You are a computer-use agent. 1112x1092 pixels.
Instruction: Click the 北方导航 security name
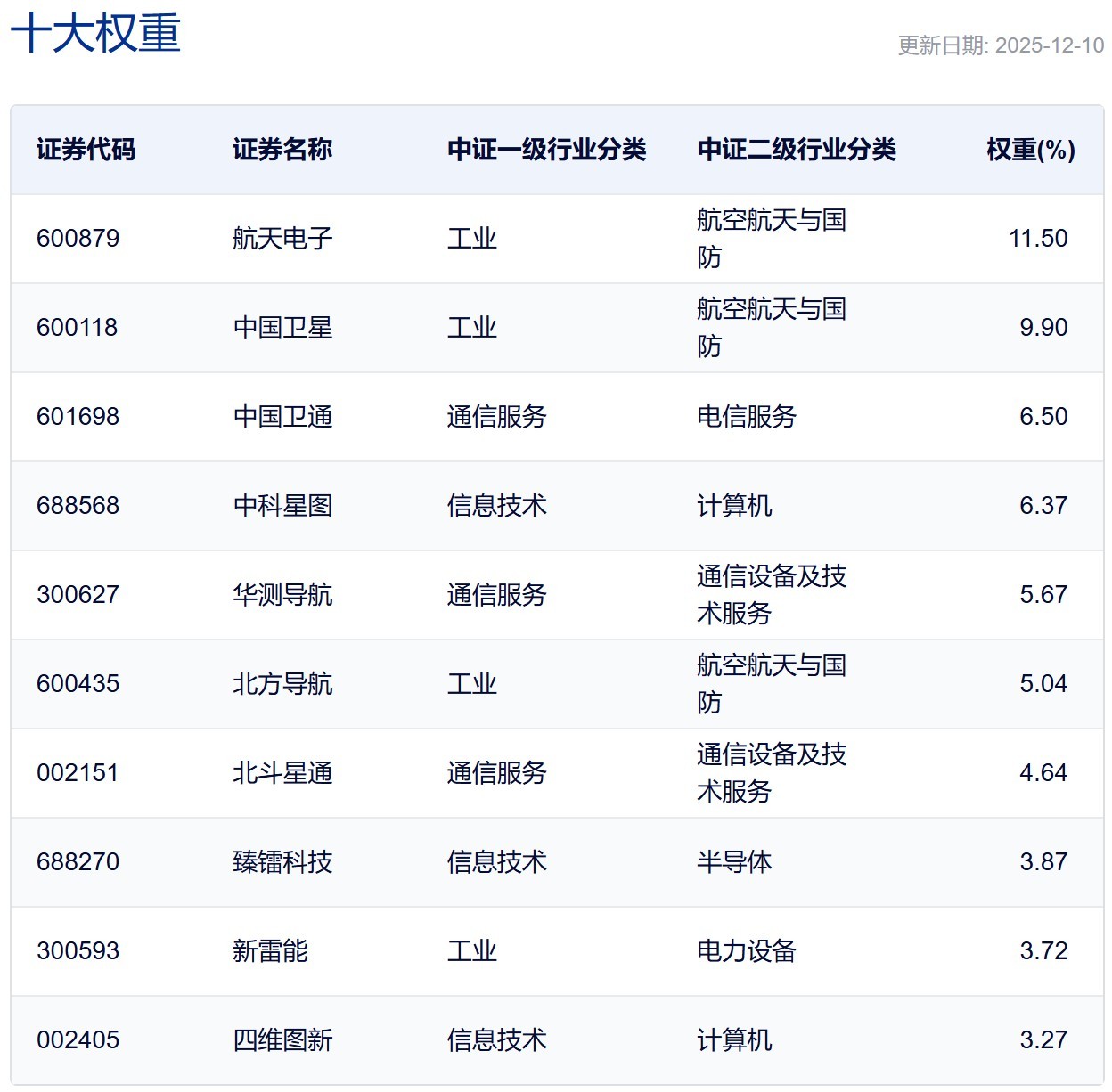[282, 684]
